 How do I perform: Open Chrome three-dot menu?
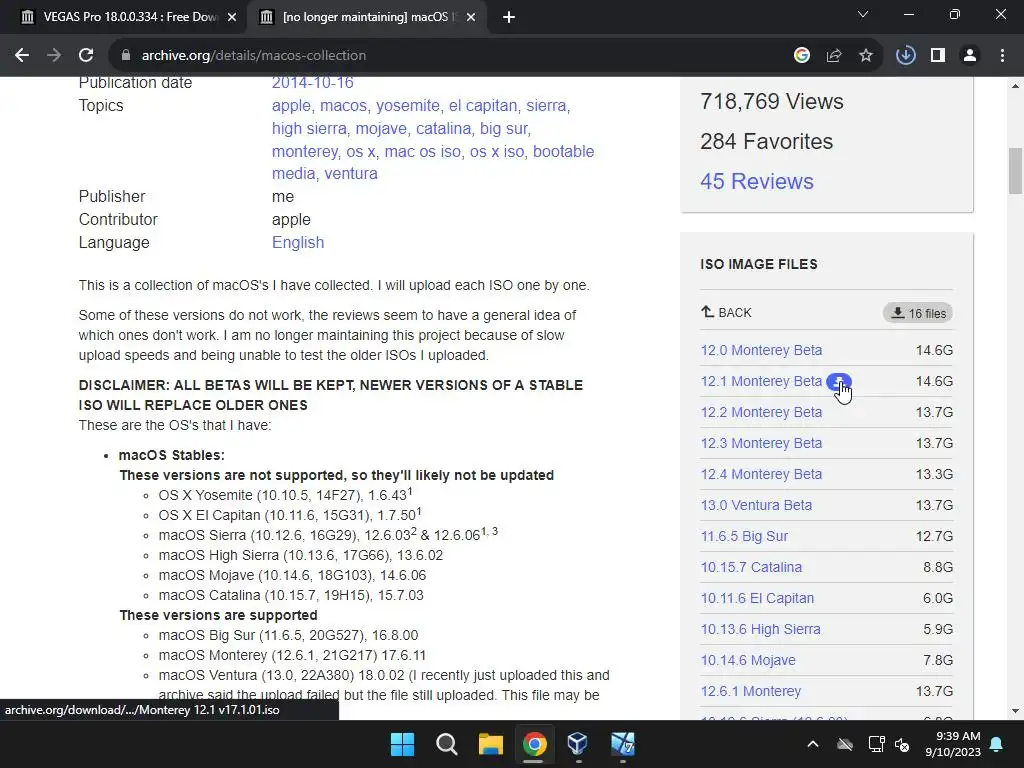tap(1002, 56)
